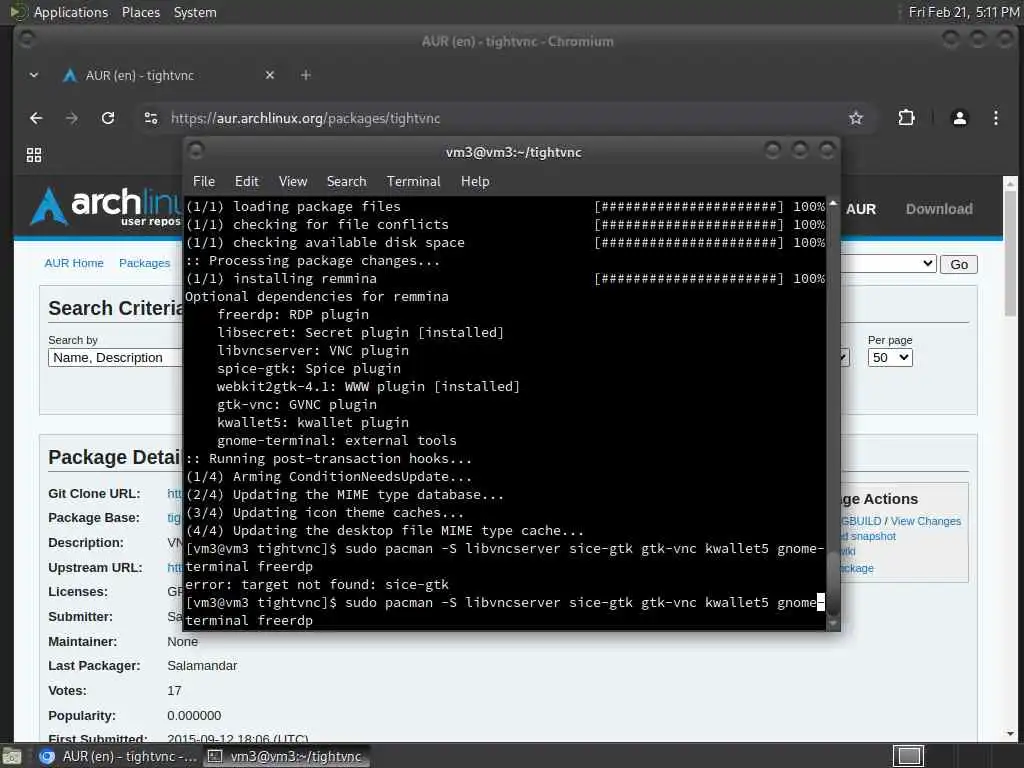Reload the AUR page
This screenshot has height=768, width=1024.
click(x=108, y=118)
